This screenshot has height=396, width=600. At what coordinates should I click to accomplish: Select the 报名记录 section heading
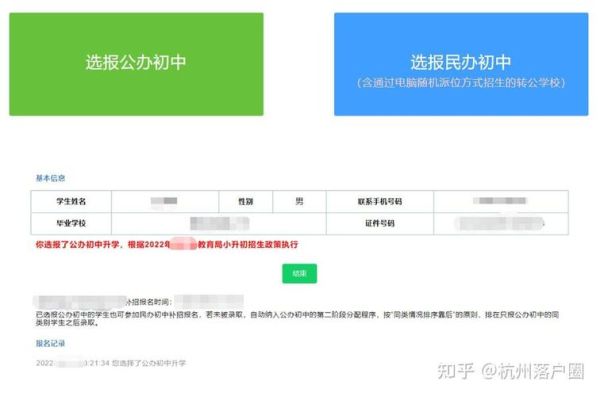(51, 343)
